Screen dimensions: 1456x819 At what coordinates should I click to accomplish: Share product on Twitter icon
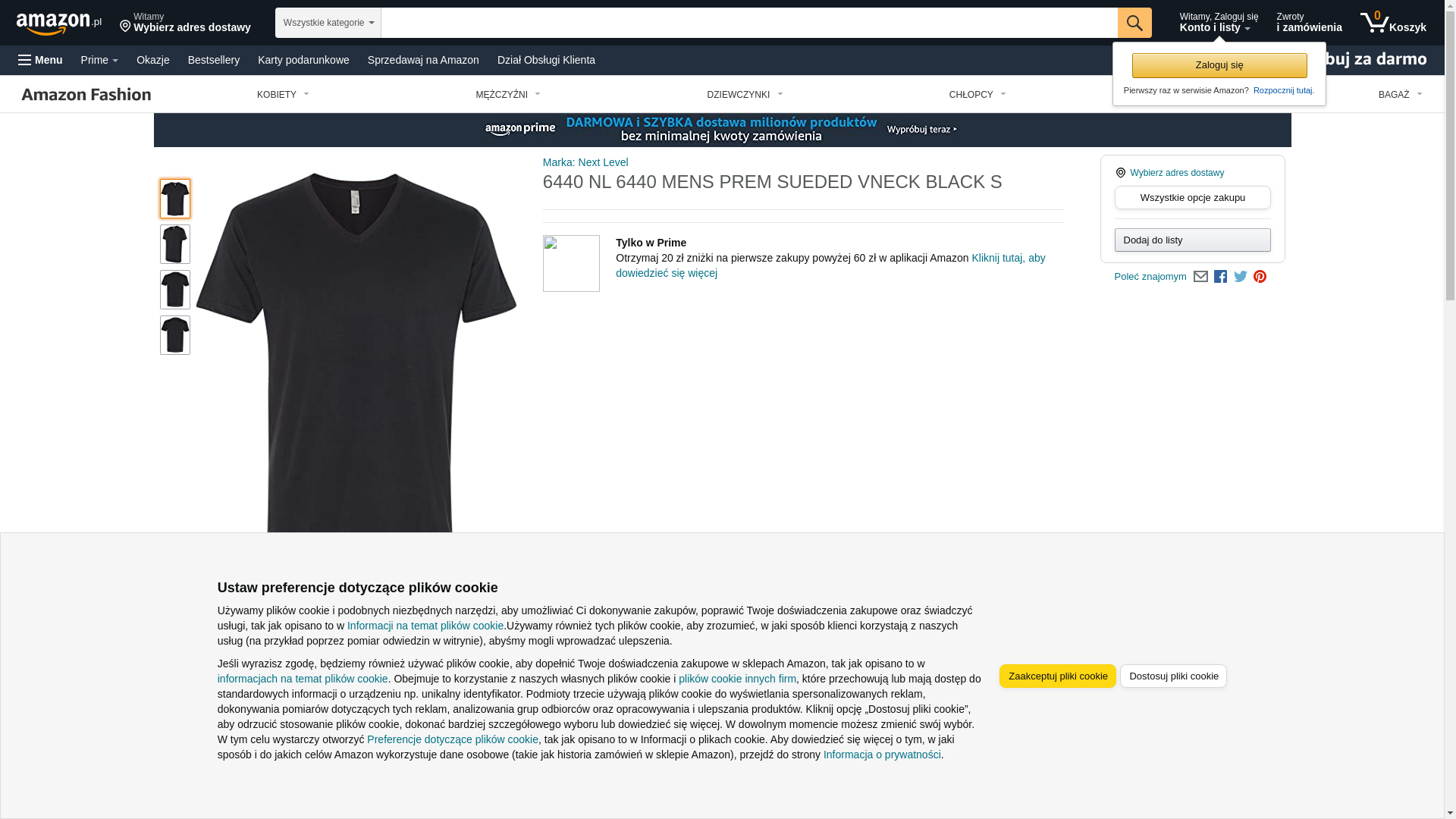coord(1241,277)
